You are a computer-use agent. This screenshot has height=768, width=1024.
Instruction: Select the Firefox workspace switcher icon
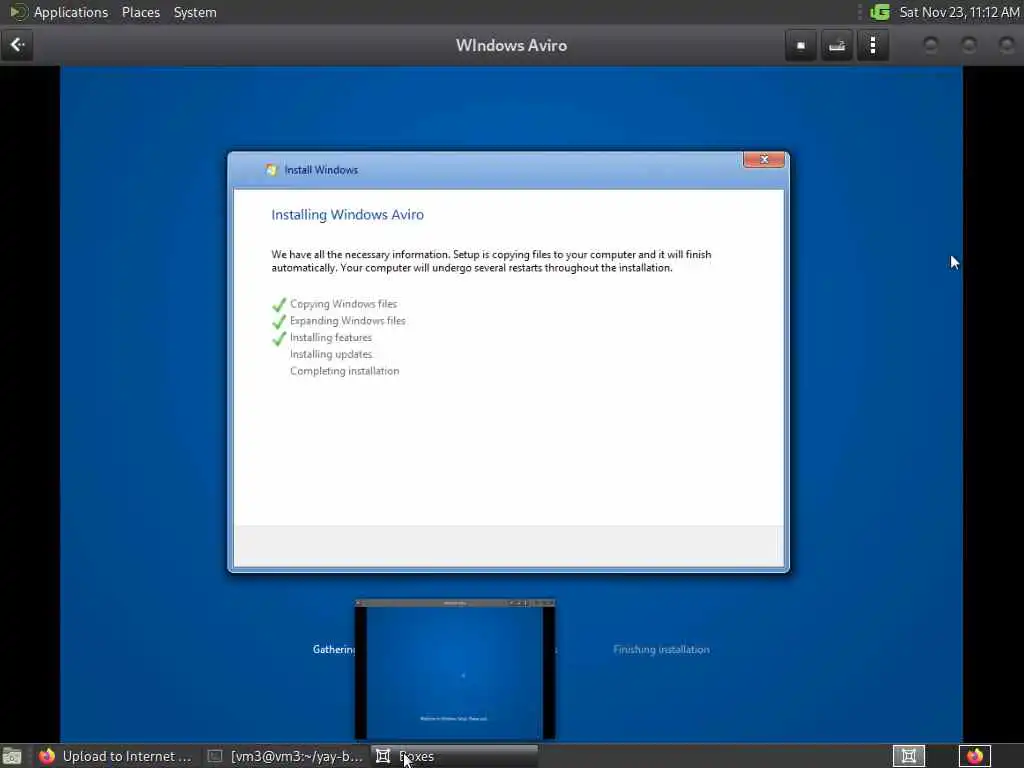(x=974, y=756)
